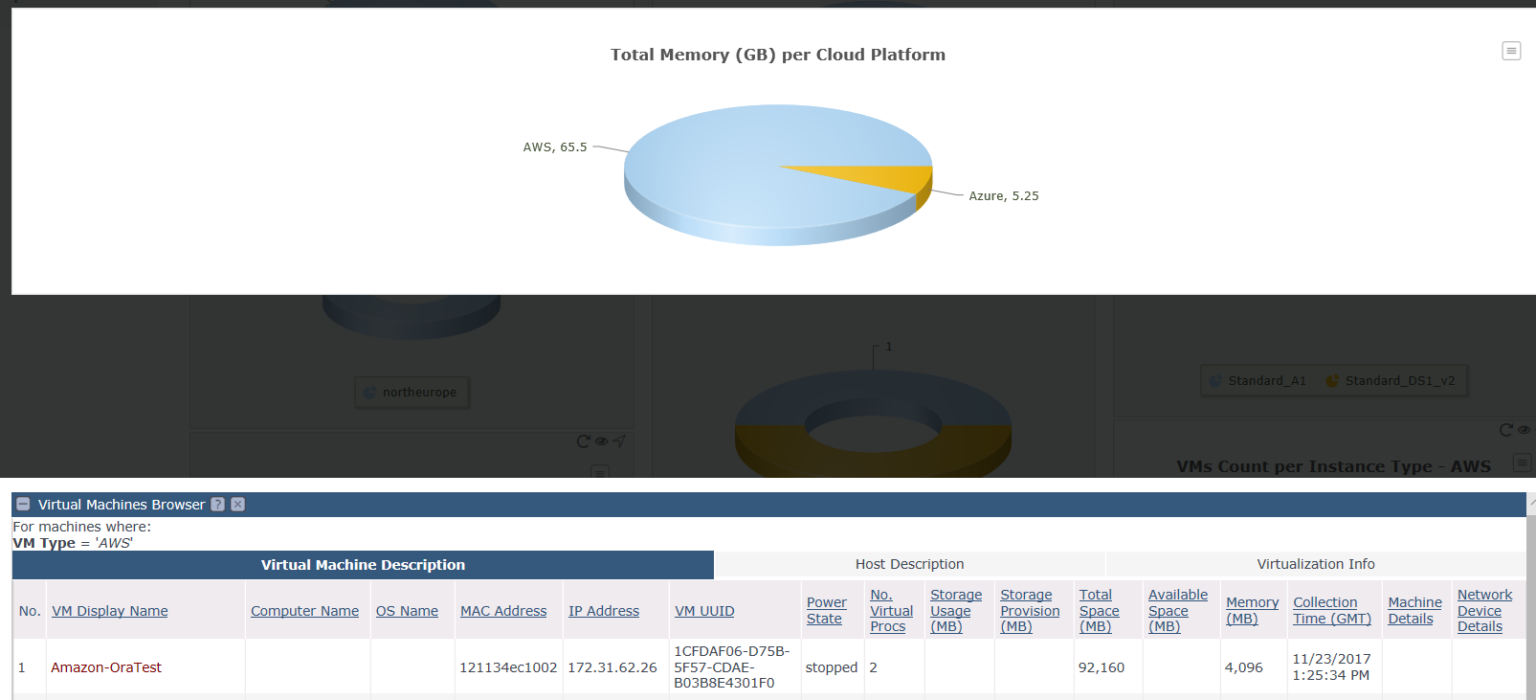Click the eye icon under the donut chart
This screenshot has width=1536, height=700.
[x=601, y=441]
